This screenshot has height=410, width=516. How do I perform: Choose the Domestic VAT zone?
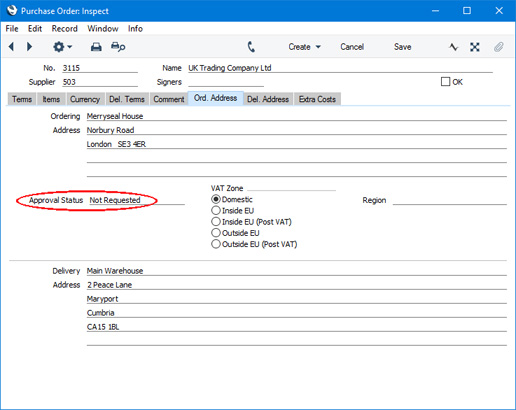[216, 199]
